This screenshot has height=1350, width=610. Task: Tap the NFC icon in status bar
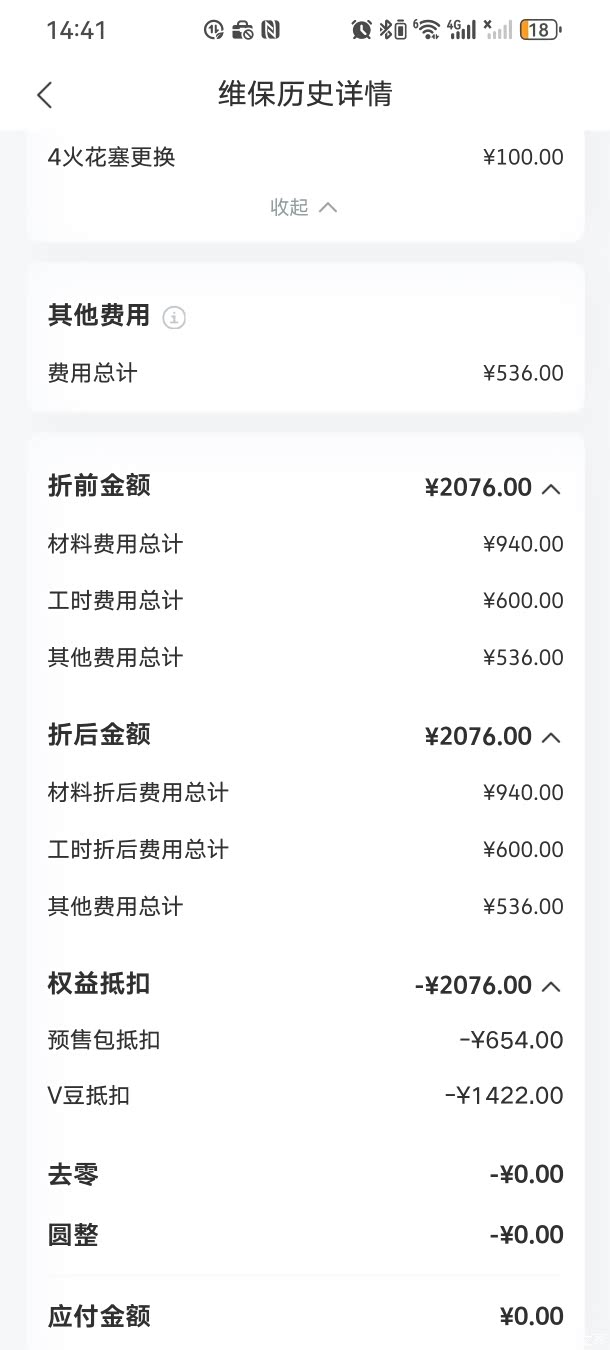(270, 30)
